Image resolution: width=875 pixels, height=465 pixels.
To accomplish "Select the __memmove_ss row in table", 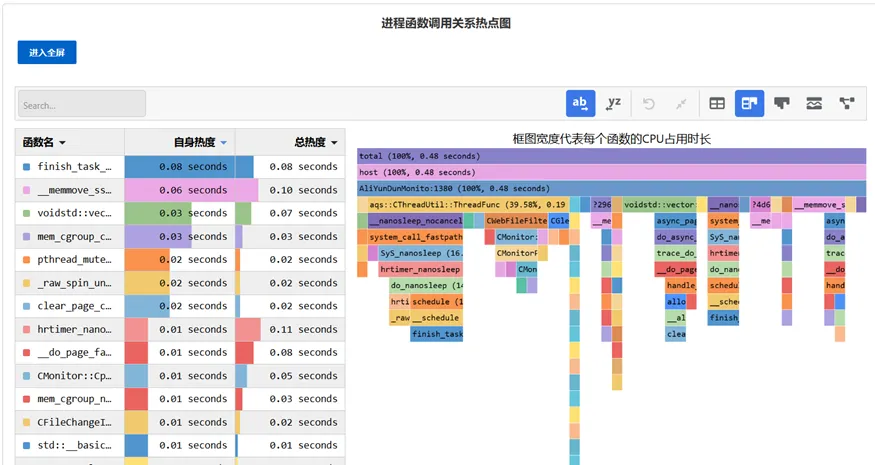I will [x=180, y=190].
